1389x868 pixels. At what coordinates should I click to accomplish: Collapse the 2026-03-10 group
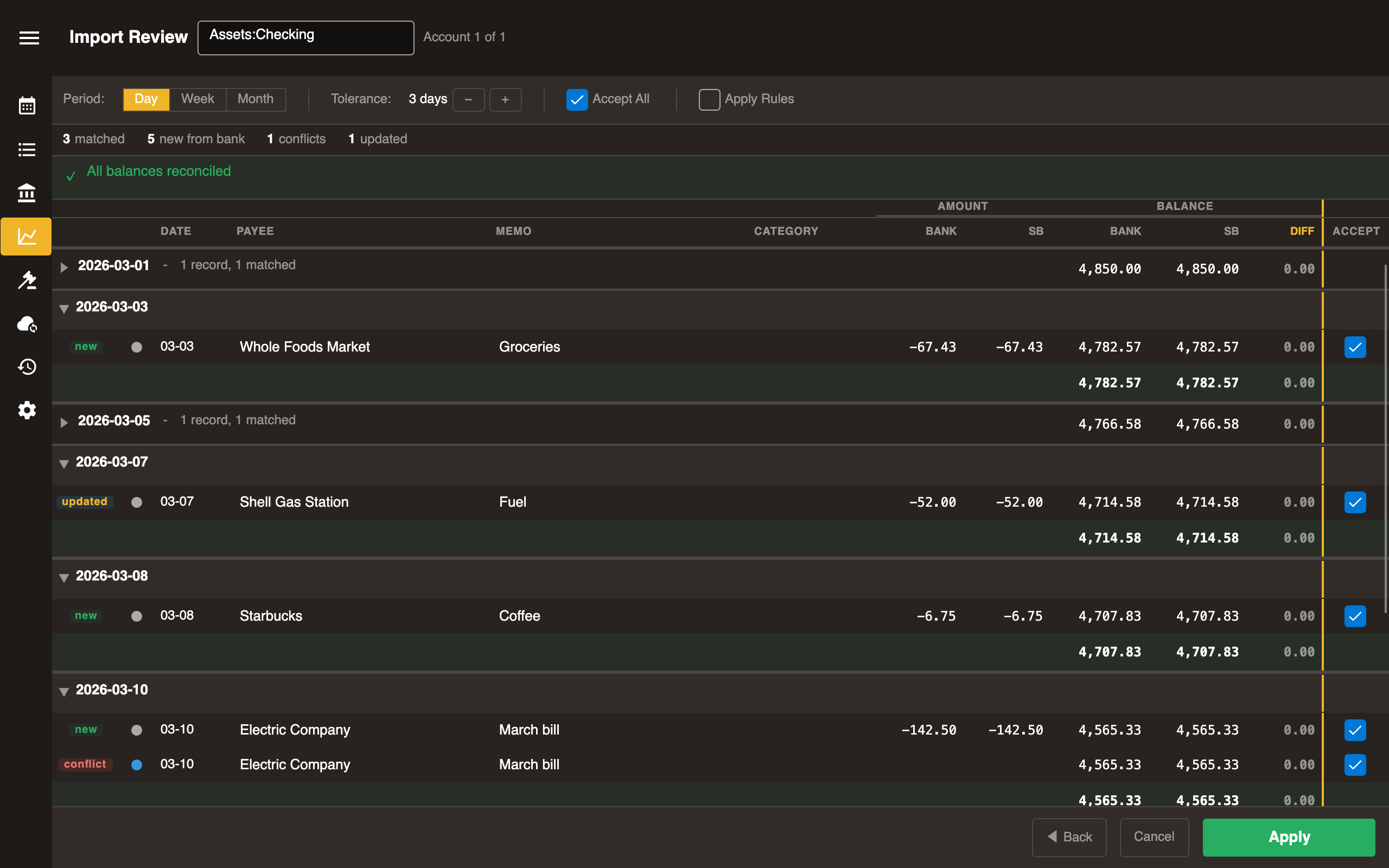(x=64, y=691)
